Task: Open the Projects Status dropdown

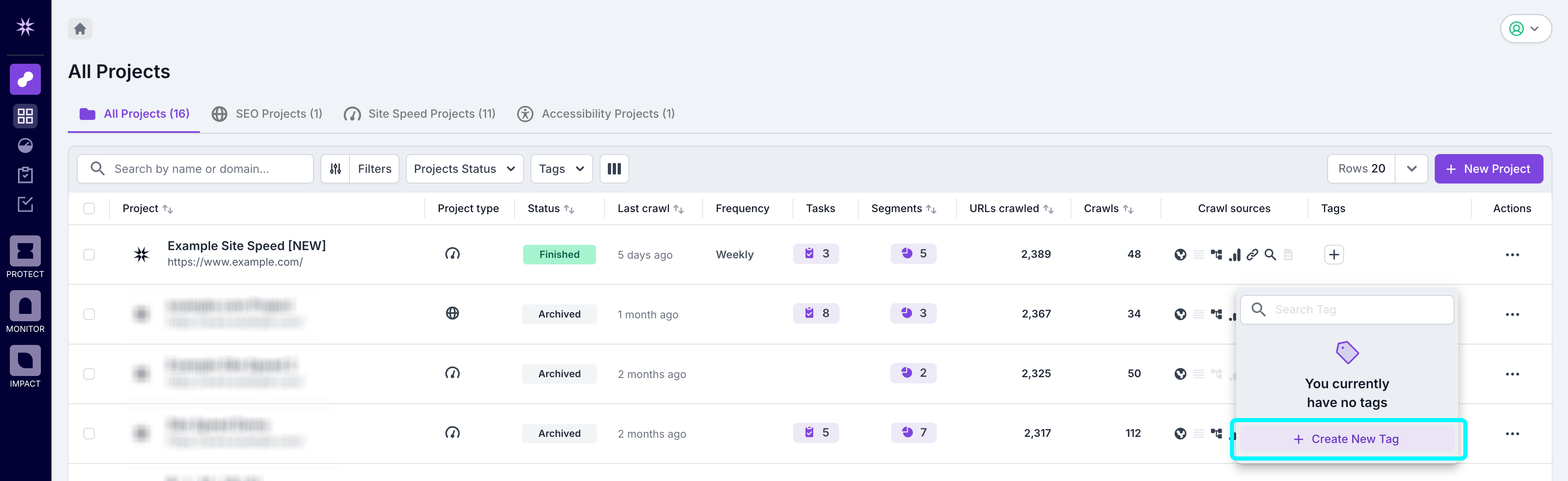Action: [x=464, y=169]
